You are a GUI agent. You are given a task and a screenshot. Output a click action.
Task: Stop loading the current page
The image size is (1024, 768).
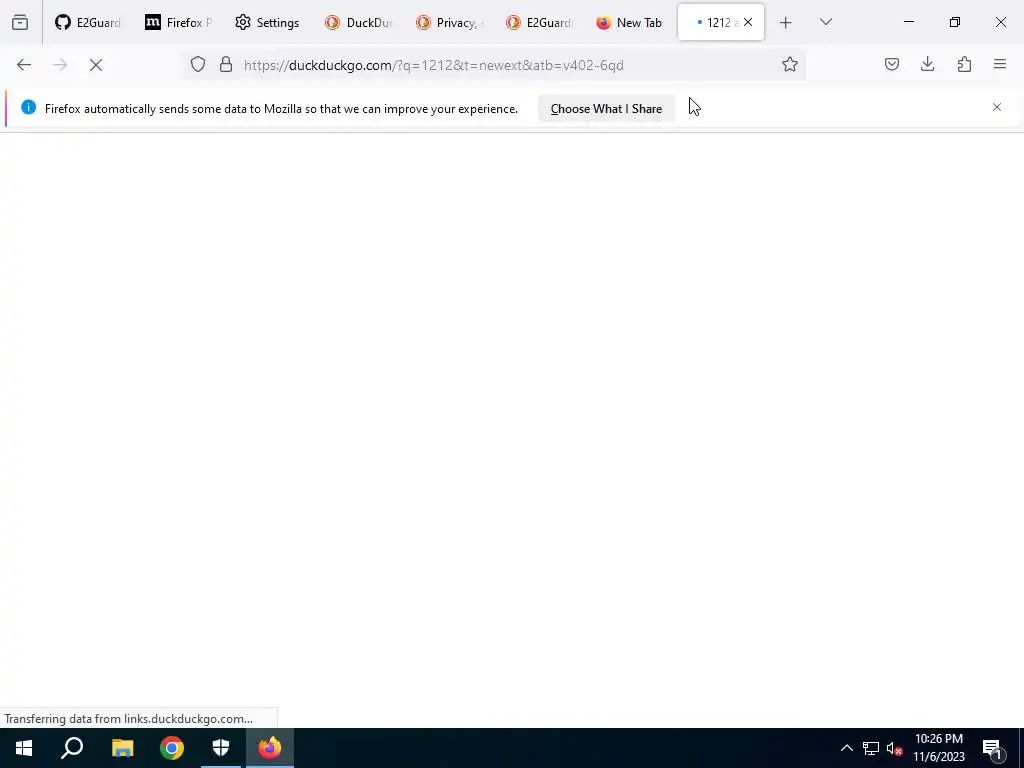click(x=96, y=65)
